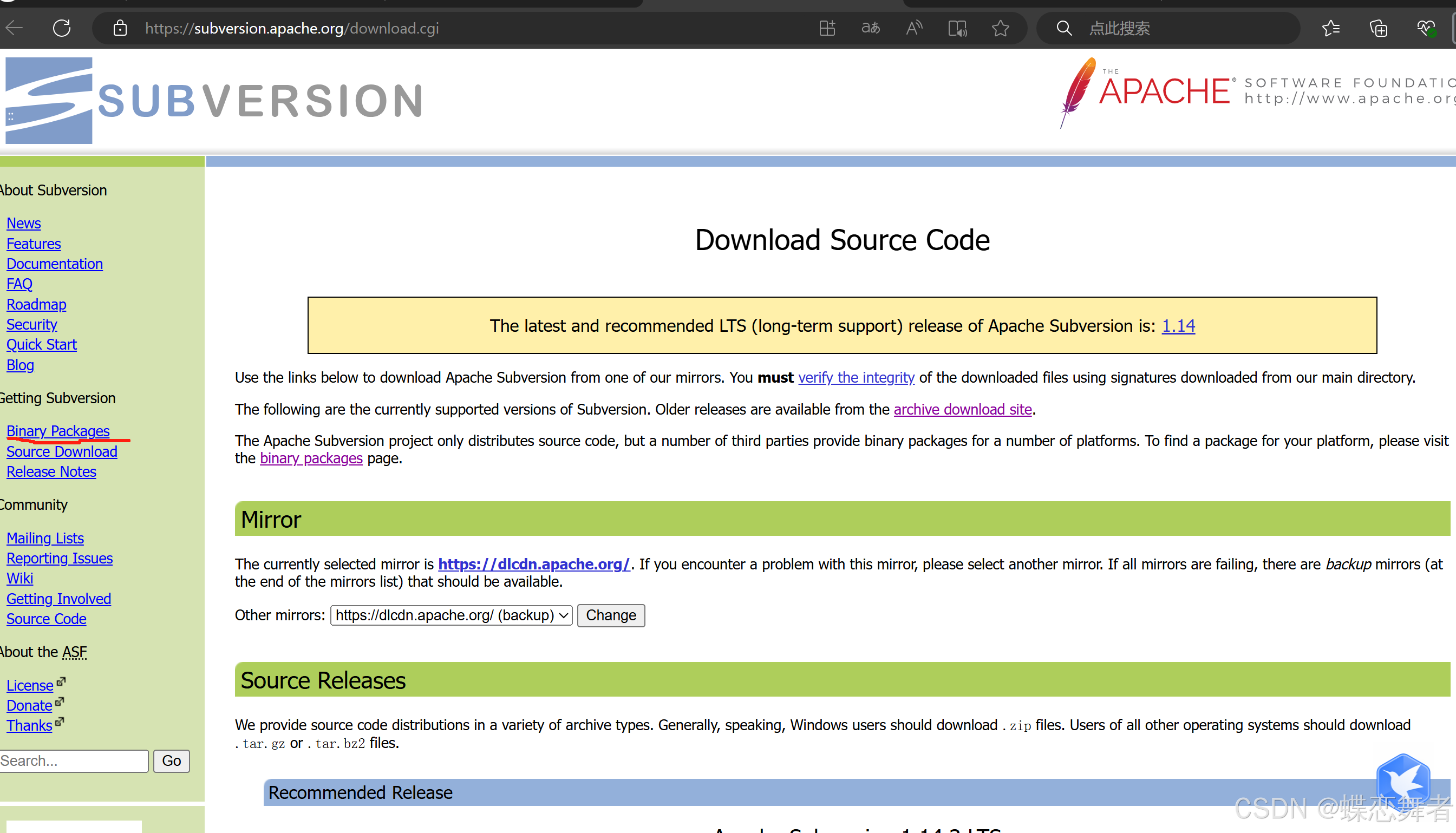Add page to favorites star icon
This screenshot has height=833, width=1456.
[1001, 28]
